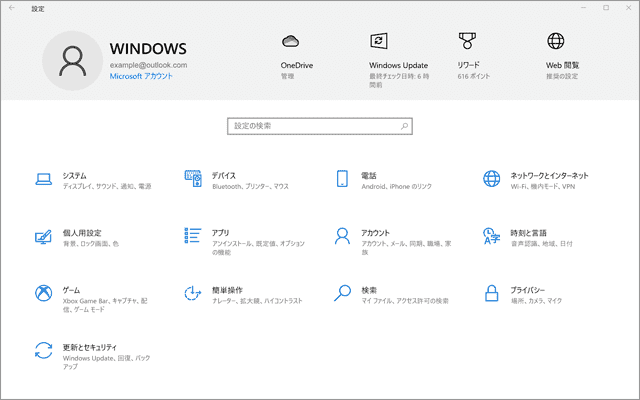Click the Windows Update header icon
This screenshot has height=400, width=640.
click(x=379, y=41)
